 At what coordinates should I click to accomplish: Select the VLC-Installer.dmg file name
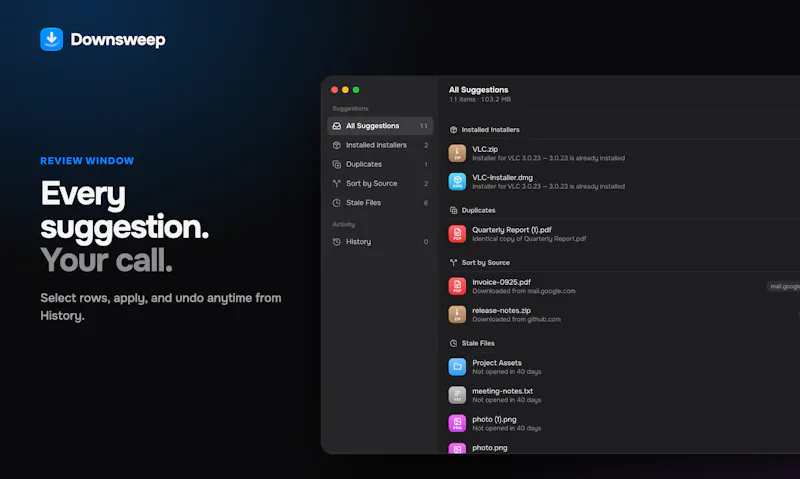coord(503,178)
